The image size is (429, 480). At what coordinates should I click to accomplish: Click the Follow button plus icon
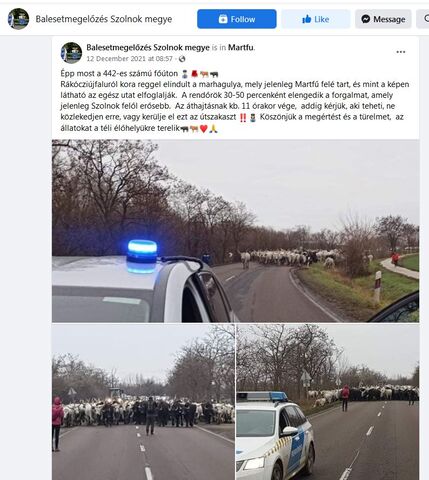pos(223,19)
